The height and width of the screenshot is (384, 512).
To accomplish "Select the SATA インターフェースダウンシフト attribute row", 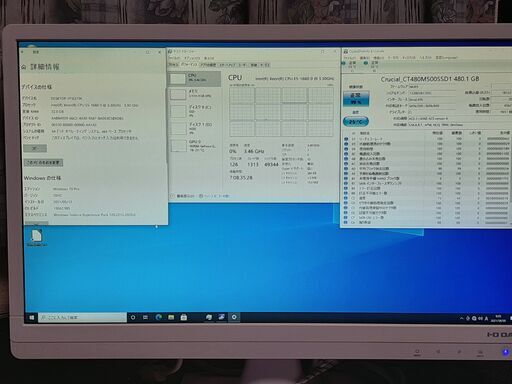I will (x=426, y=183).
